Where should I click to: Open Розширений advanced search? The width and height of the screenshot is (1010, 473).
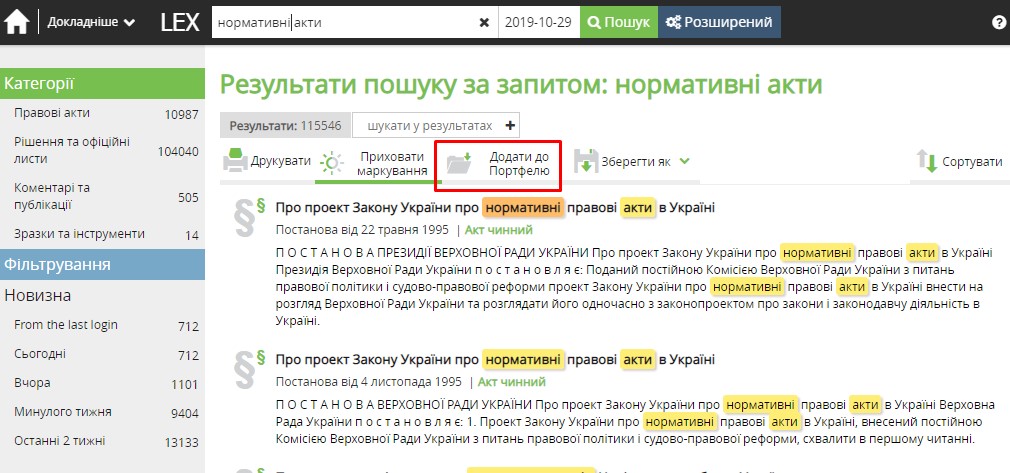pyautogui.click(x=719, y=22)
